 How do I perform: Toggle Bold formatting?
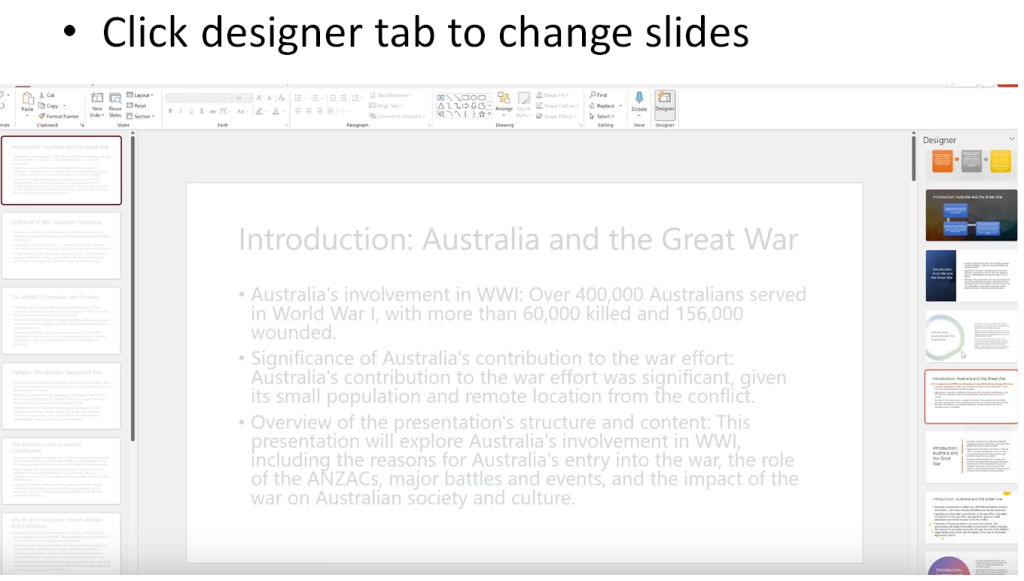pos(170,111)
